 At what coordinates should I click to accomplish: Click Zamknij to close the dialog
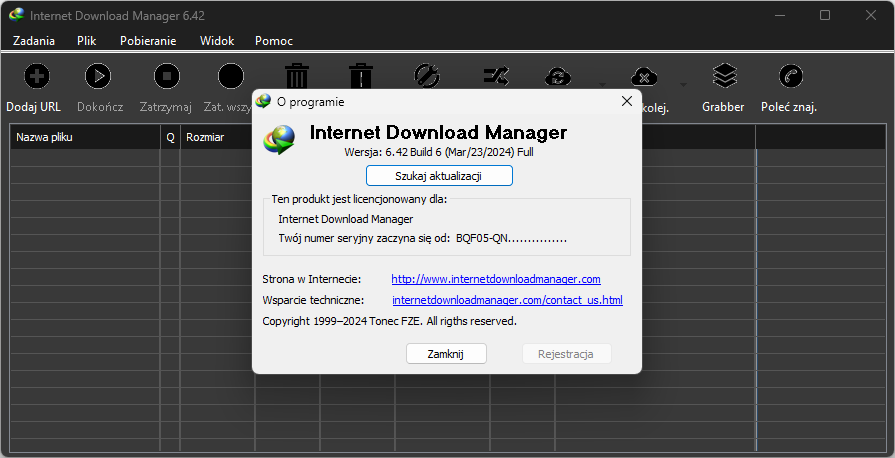coord(446,353)
